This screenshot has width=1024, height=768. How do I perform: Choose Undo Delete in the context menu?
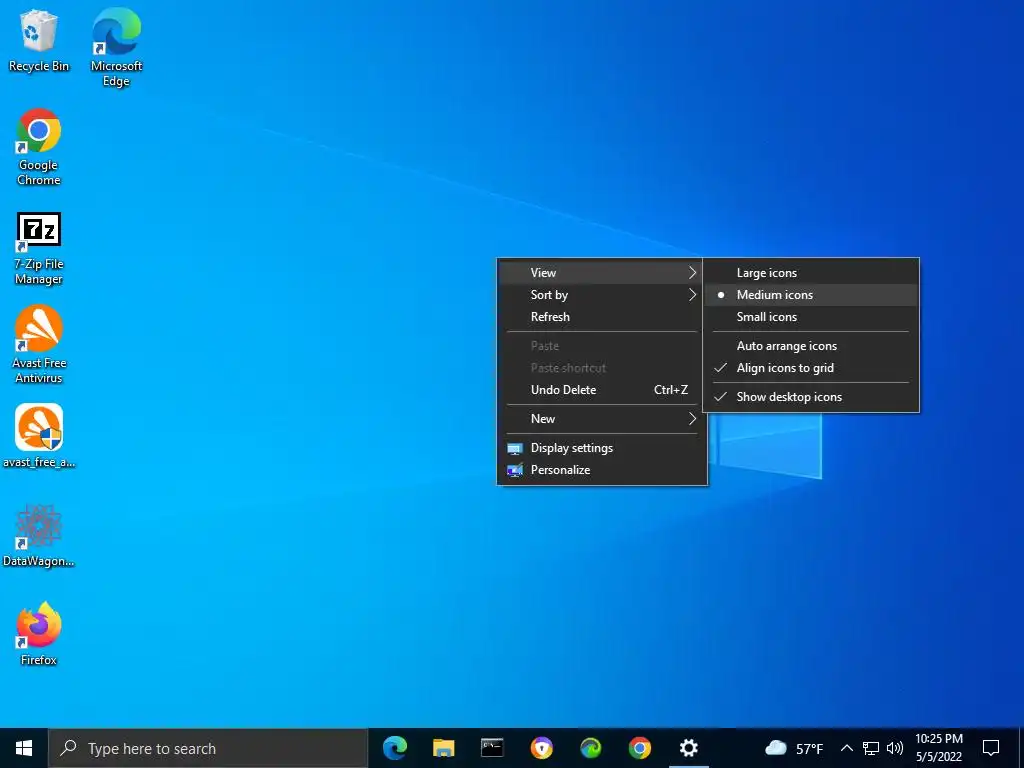coord(601,391)
